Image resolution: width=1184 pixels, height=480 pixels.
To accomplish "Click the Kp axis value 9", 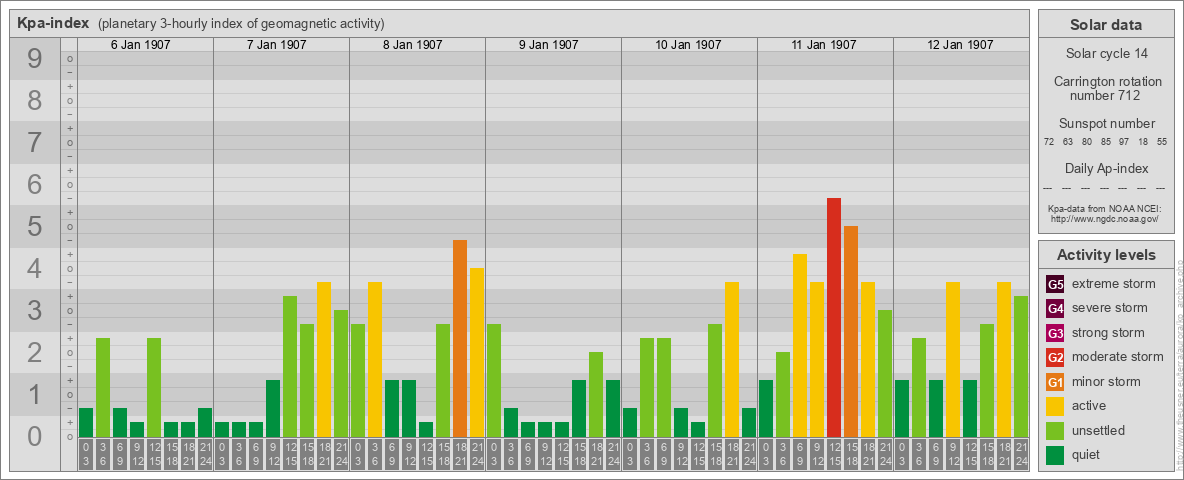I will 34,59.
